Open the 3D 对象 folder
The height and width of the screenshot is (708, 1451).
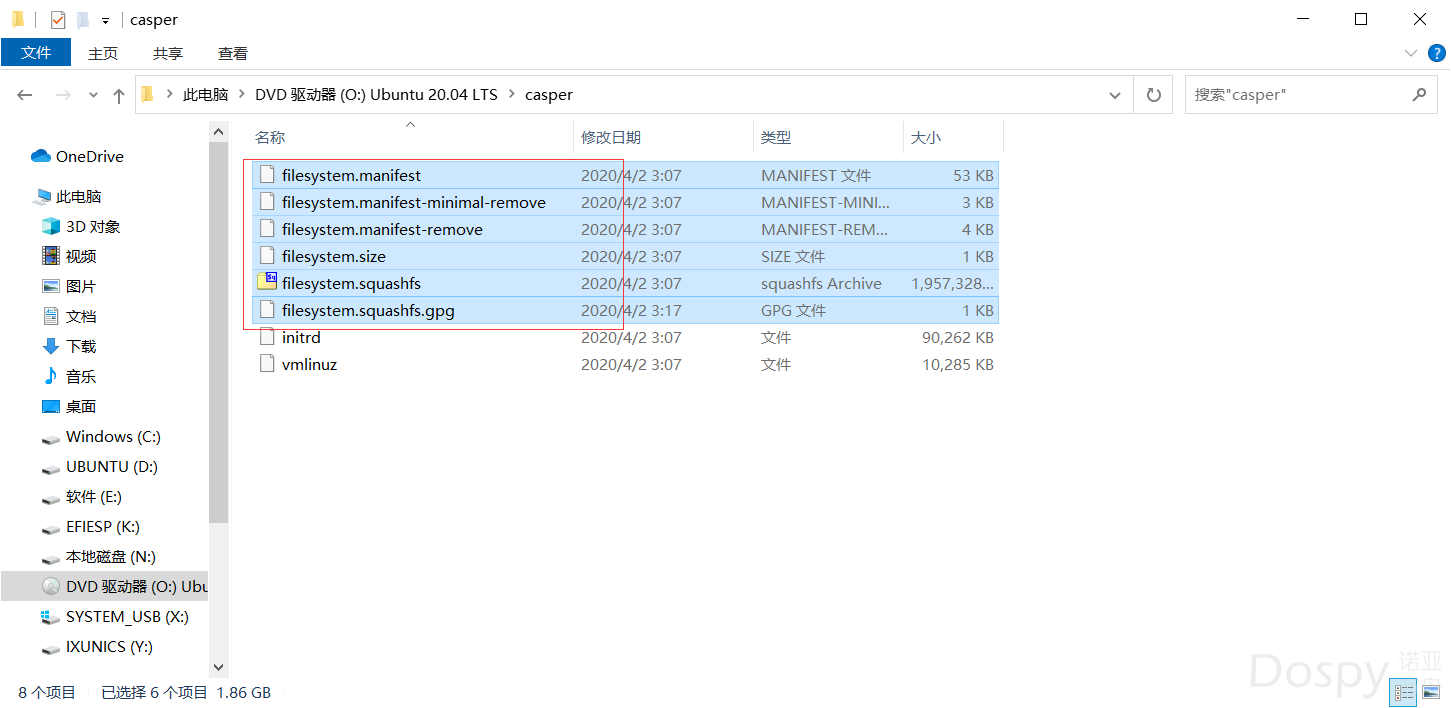(x=93, y=226)
